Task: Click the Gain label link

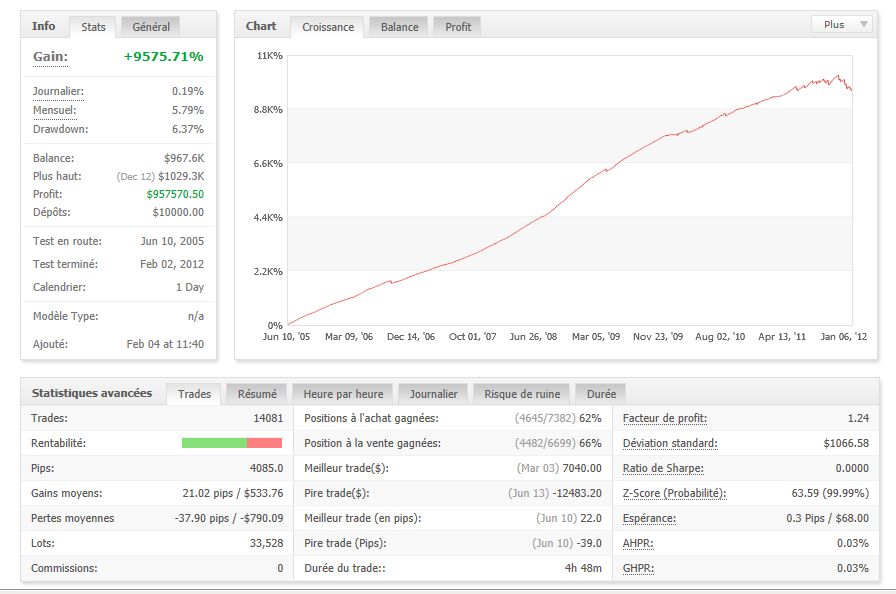Action: (50, 58)
